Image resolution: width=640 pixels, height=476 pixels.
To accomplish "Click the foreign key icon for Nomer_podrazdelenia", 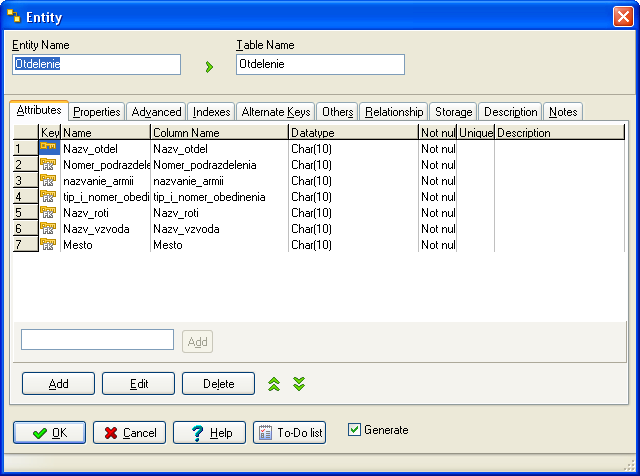I will [x=48, y=164].
